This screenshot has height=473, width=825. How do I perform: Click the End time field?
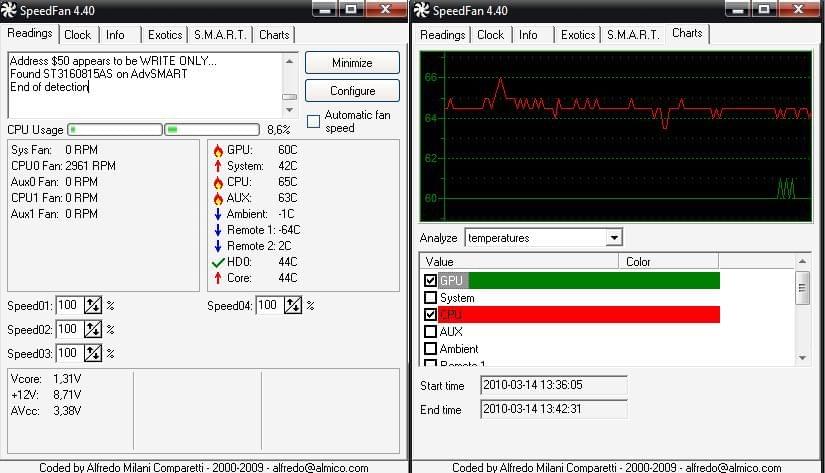tap(554, 409)
